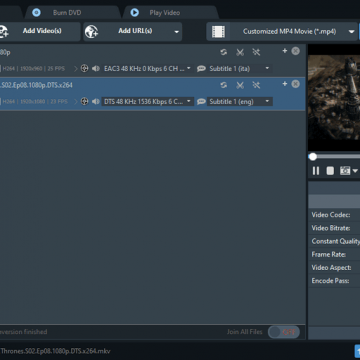
Task: Click the subtitle bubble icon next to Subtitle 1 (ita)
Action: pyautogui.click(x=201, y=69)
